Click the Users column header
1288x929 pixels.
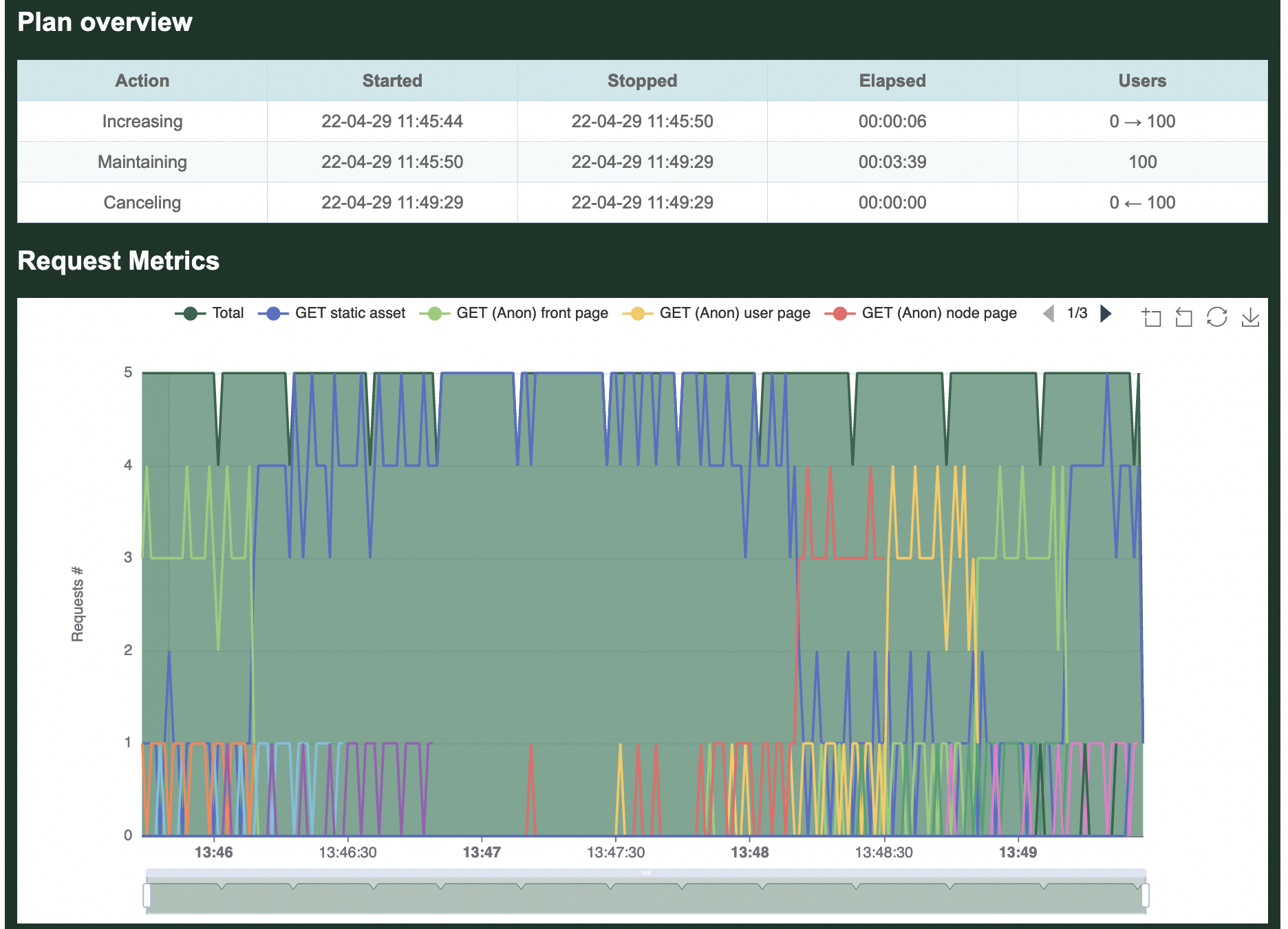tap(1143, 81)
